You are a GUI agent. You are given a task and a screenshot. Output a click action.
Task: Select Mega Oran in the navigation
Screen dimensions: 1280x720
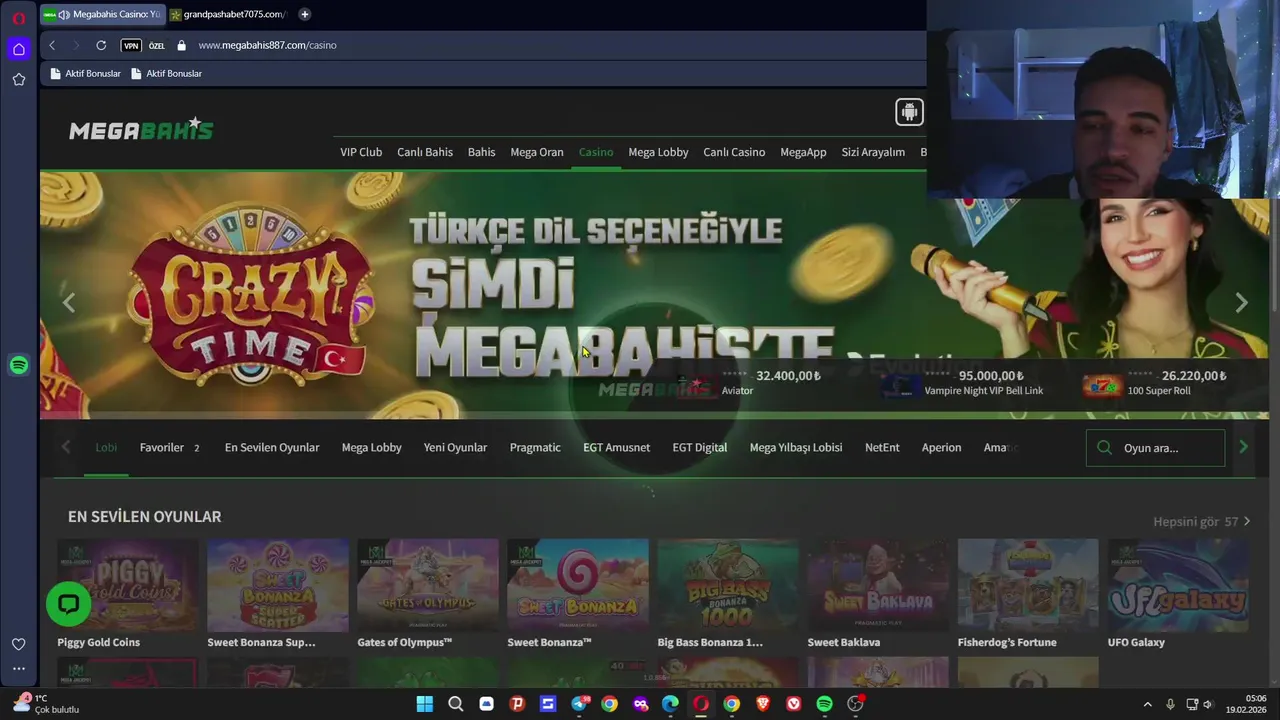coord(537,152)
